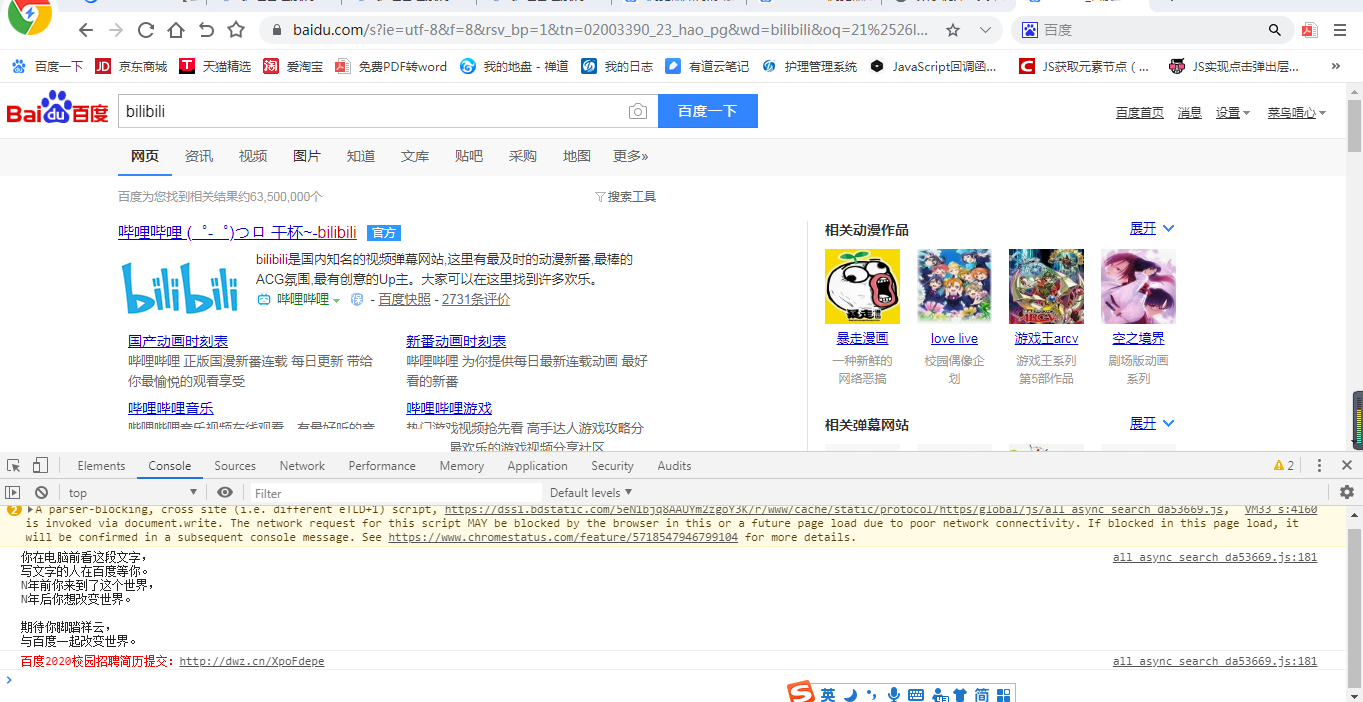1363x702 pixels.
Task: Clear the console with the ban icon
Action: click(41, 493)
